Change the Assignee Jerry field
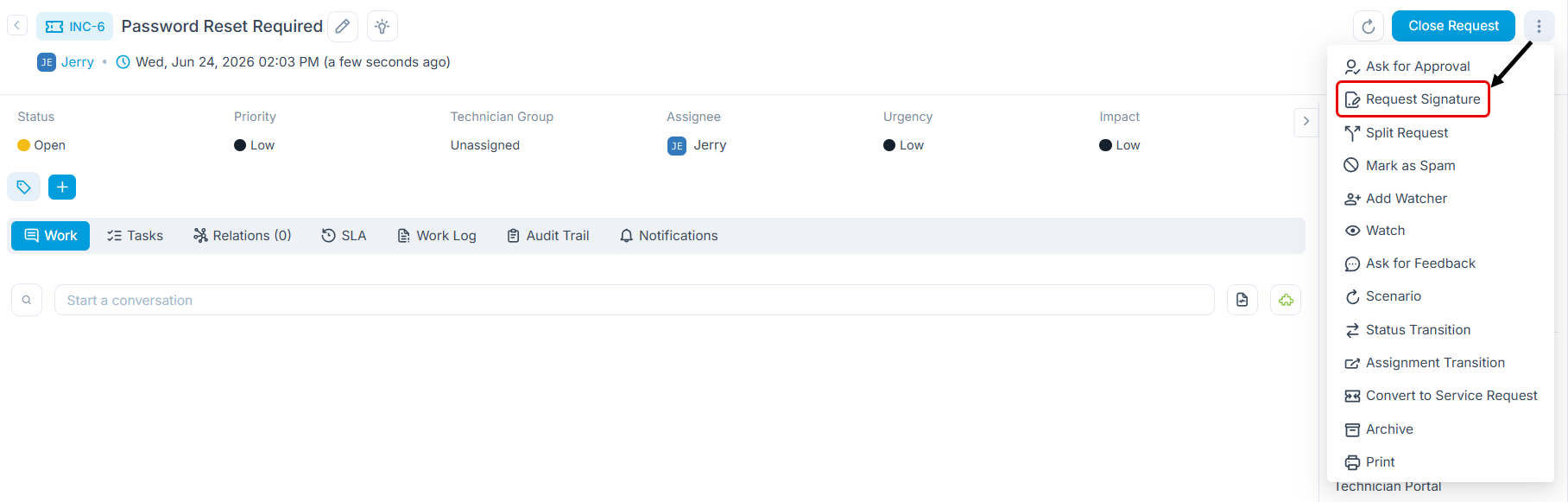Image resolution: width=1568 pixels, height=502 pixels. [x=697, y=145]
